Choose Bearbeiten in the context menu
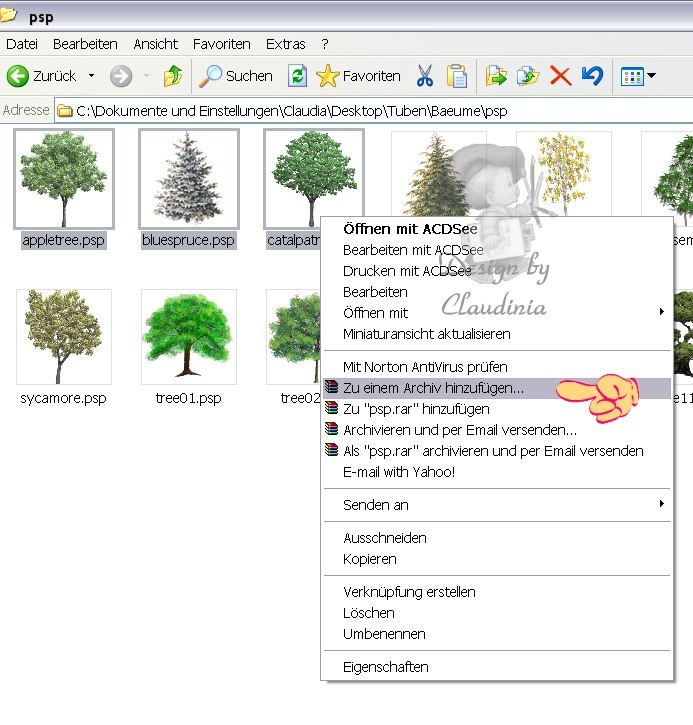The height and width of the screenshot is (725, 693). 497,292
